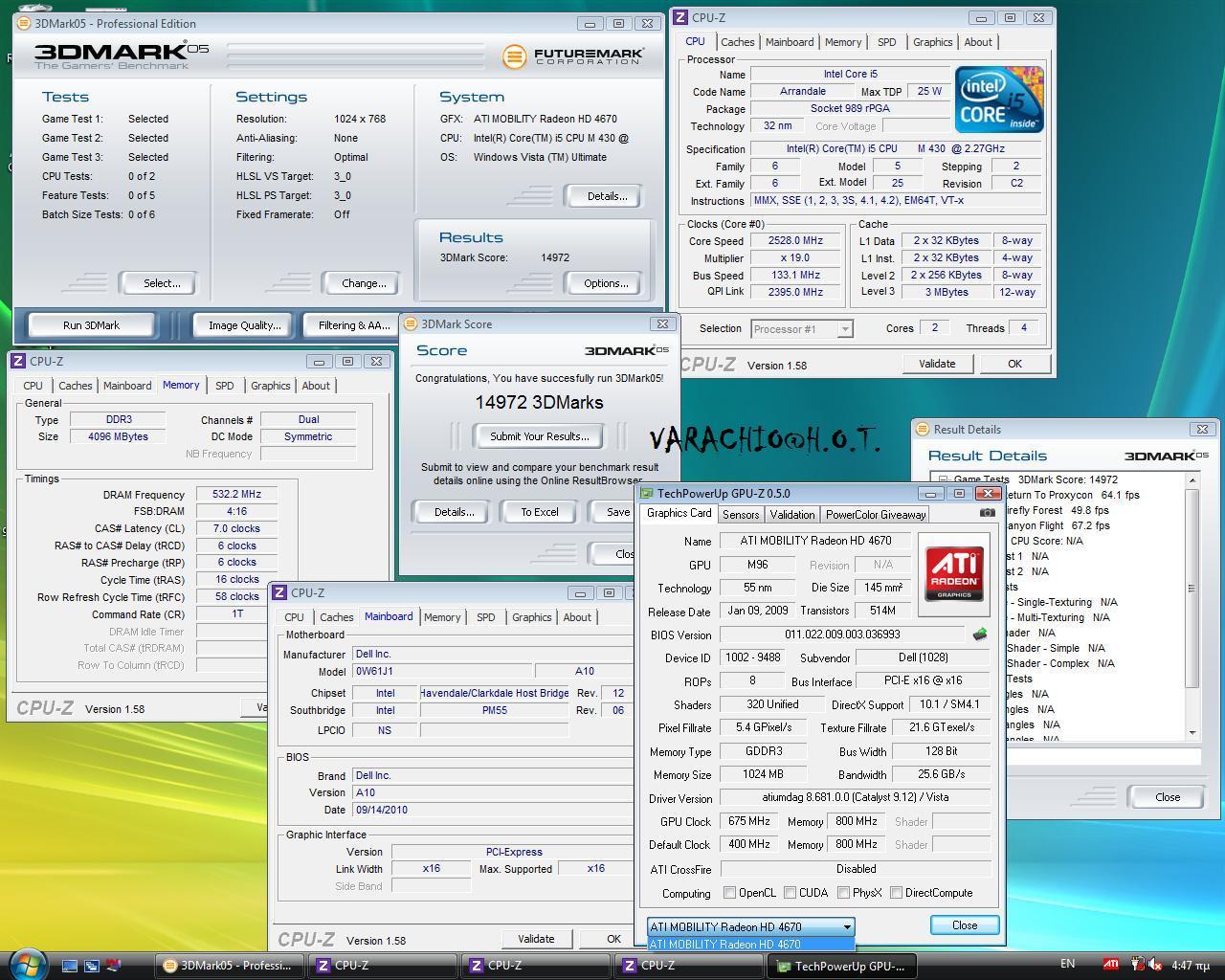Viewport: 1225px width, 980px height.
Task: Click the DRAM Frequency 532.2 MHz value
Action: [x=236, y=495]
